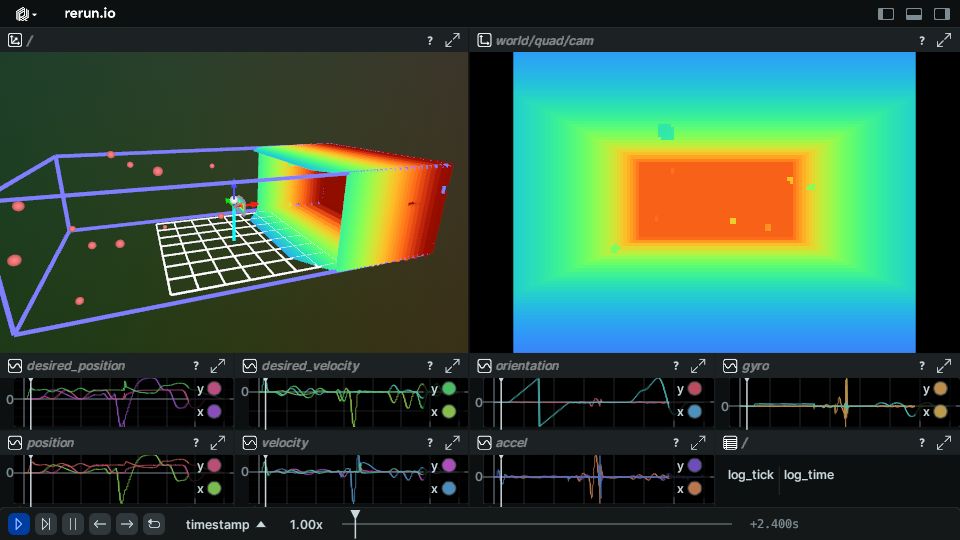
Task: Click desired_position y legend color dot
Action: [214, 389]
